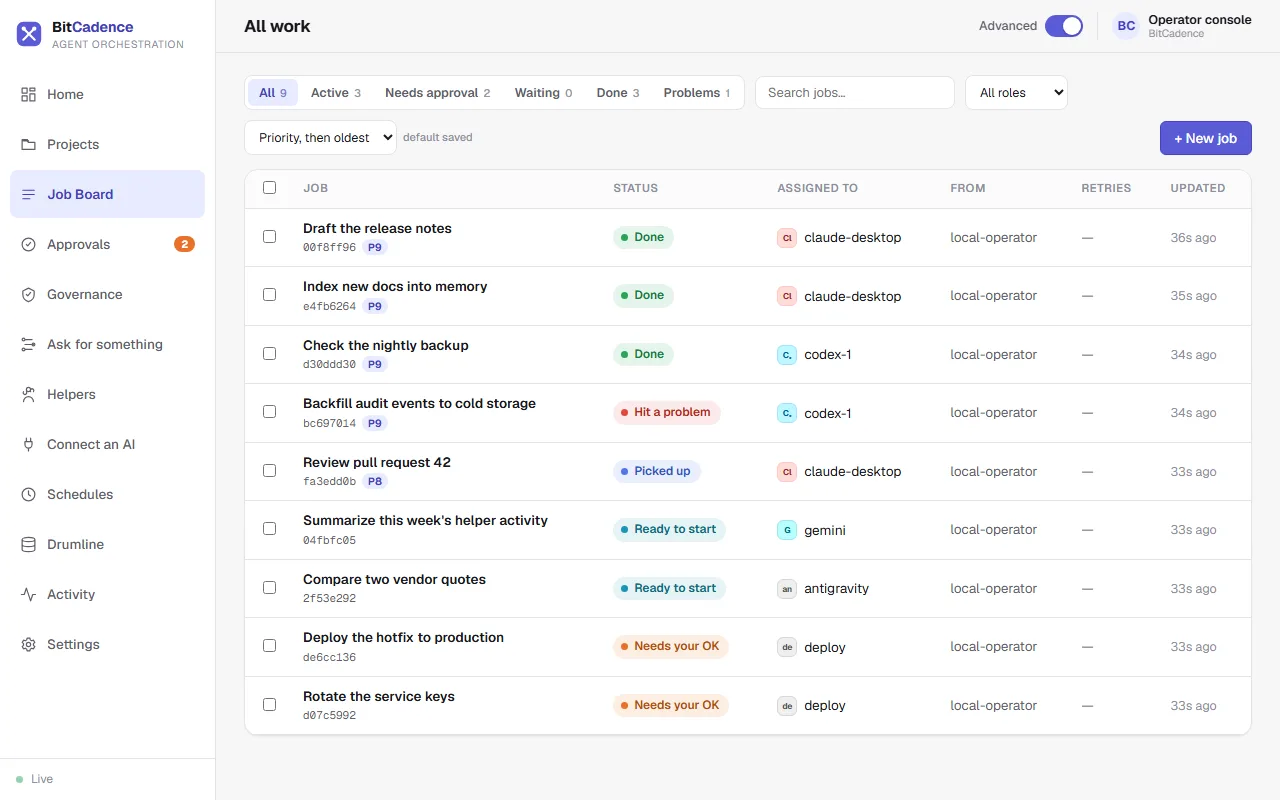This screenshot has height=800, width=1280.
Task: Click the Drumline database icon
Action: [x=28, y=544]
